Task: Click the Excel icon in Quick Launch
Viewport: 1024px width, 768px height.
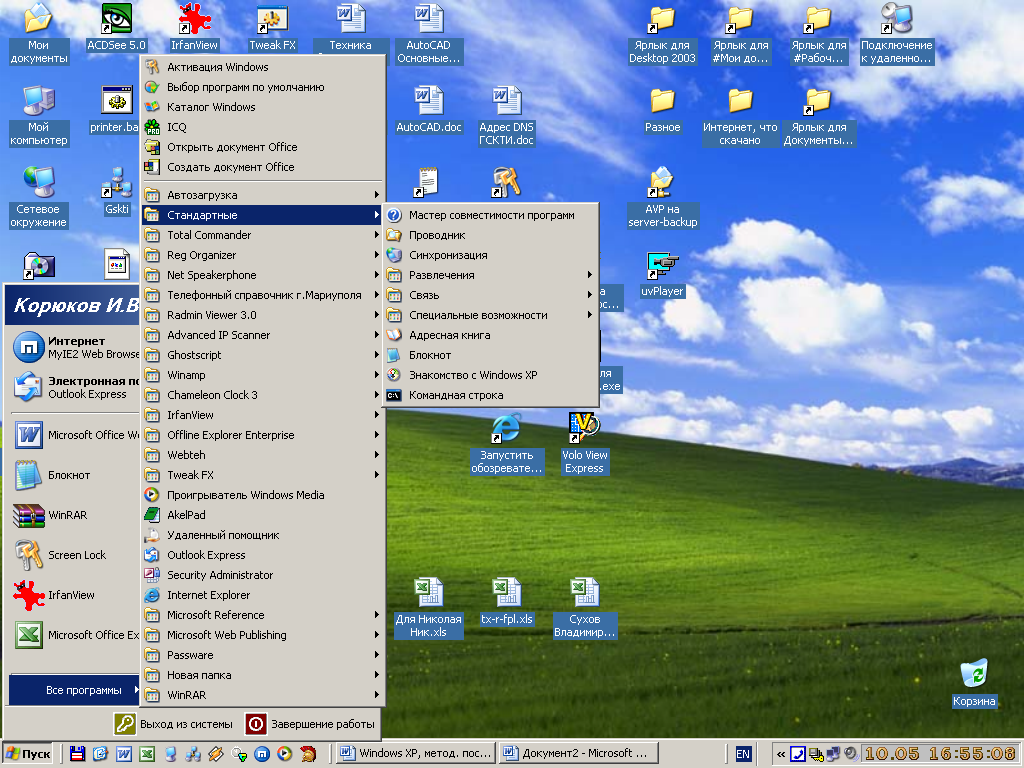Action: (x=148, y=754)
